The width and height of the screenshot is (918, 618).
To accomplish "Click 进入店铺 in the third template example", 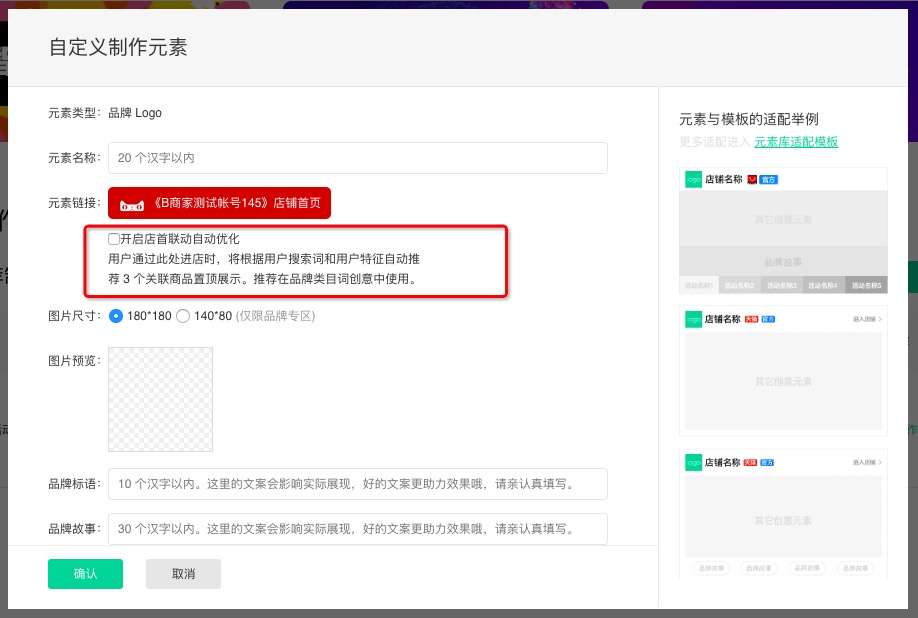I will pos(867,462).
